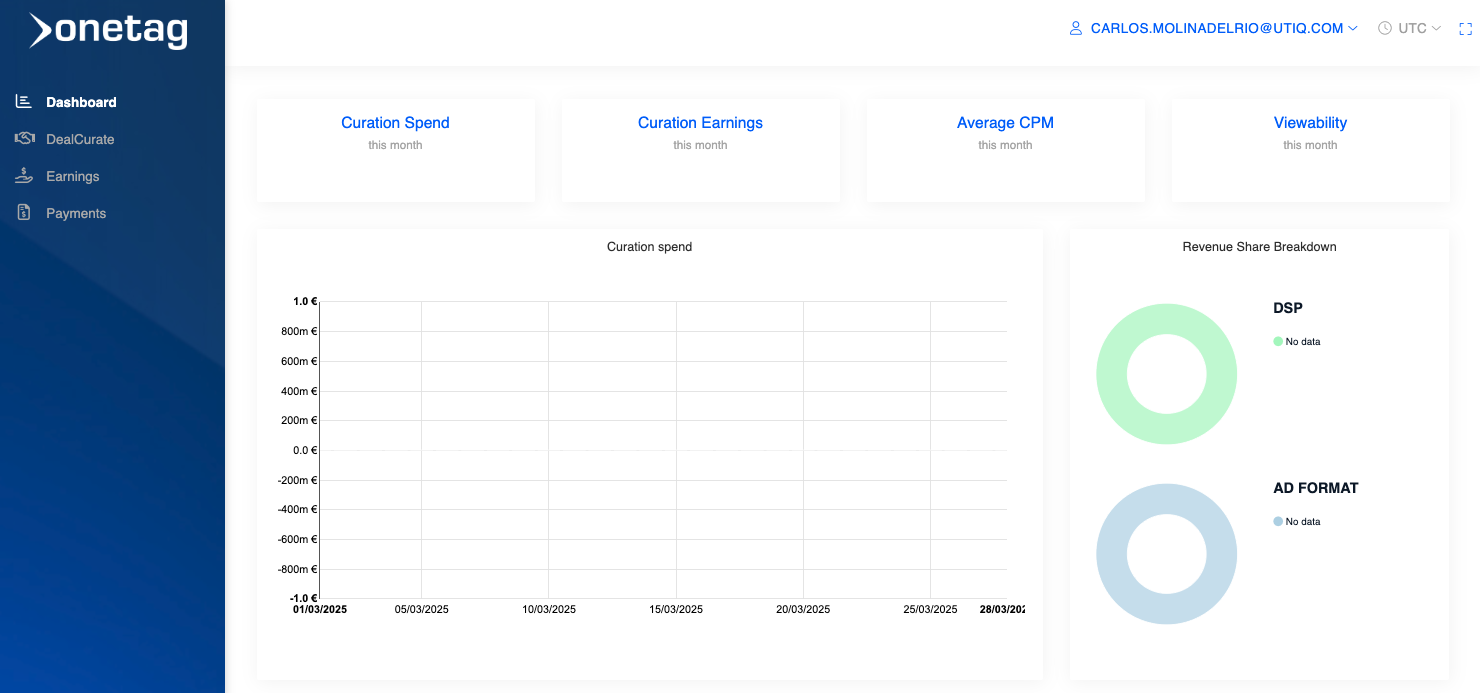The height and width of the screenshot is (693, 1480).
Task: Go to the DealCurate menu item
Action: tap(80, 139)
